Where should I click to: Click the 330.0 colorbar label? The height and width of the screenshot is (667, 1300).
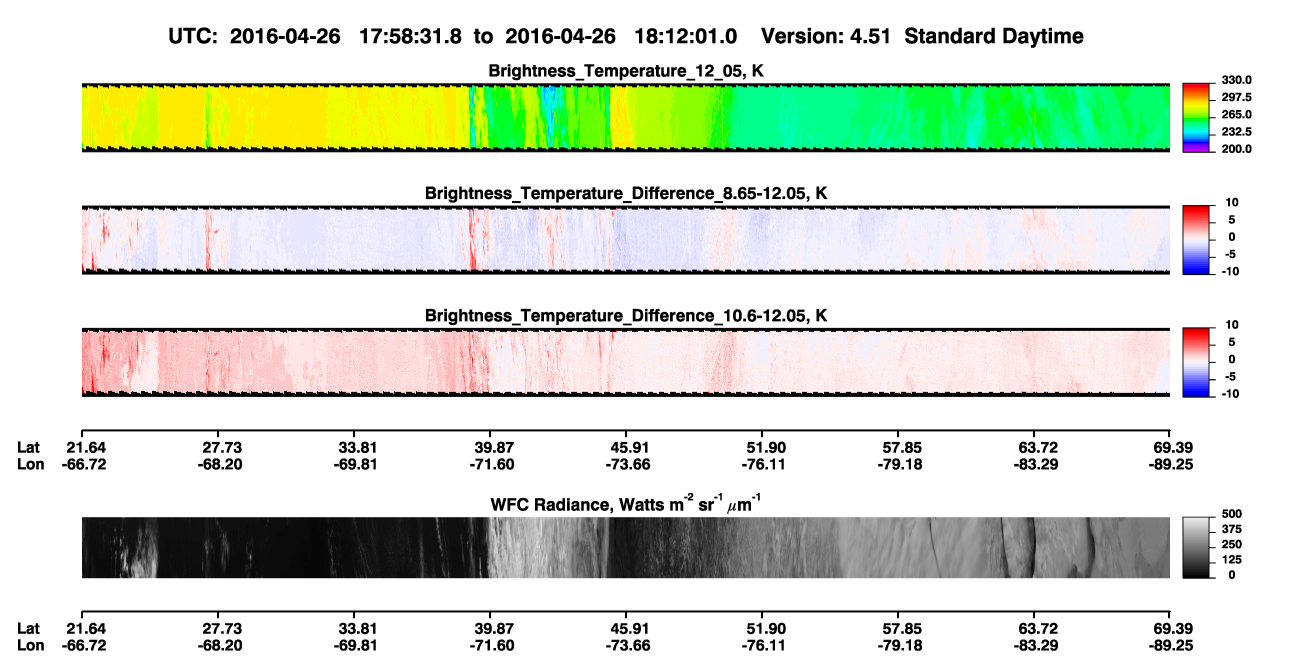coord(1236,80)
